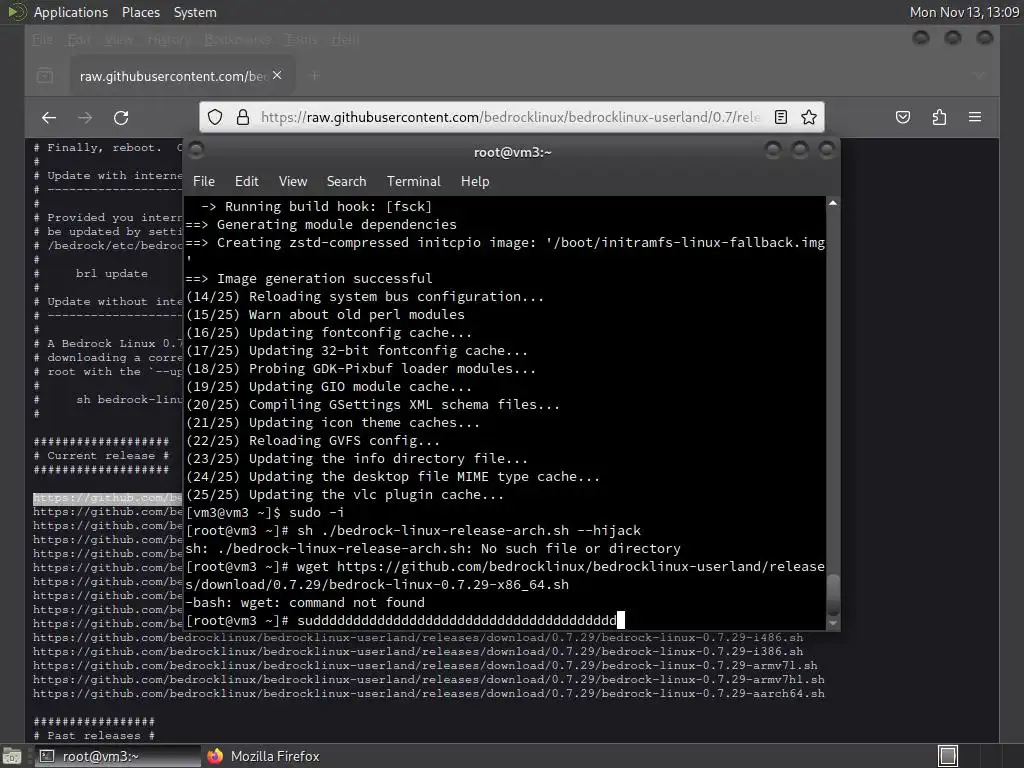
Task: Click the bedrock-linux-0.7.29-aarch64.sh URL line
Action: (x=428, y=694)
